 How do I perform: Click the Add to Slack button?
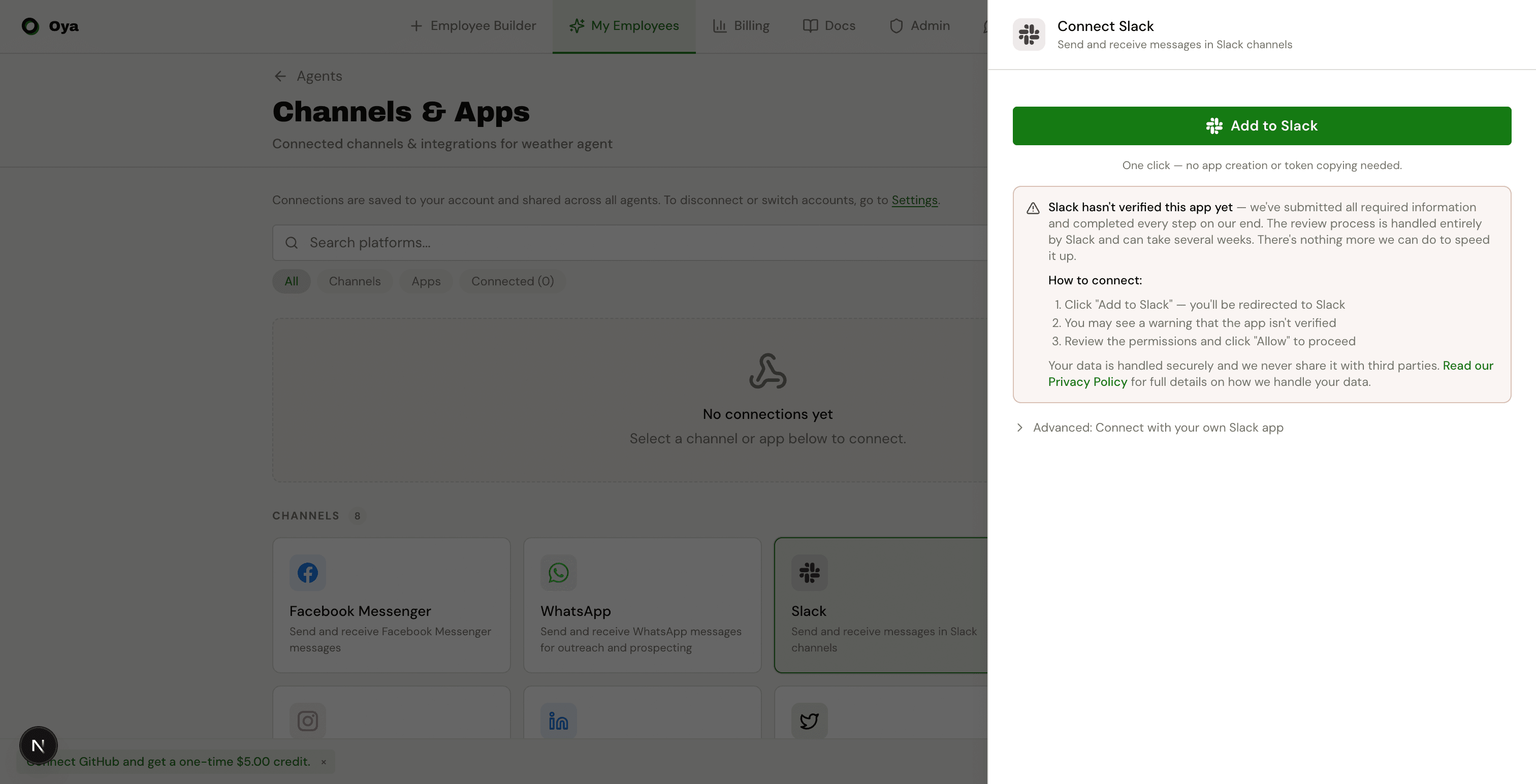click(x=1262, y=125)
